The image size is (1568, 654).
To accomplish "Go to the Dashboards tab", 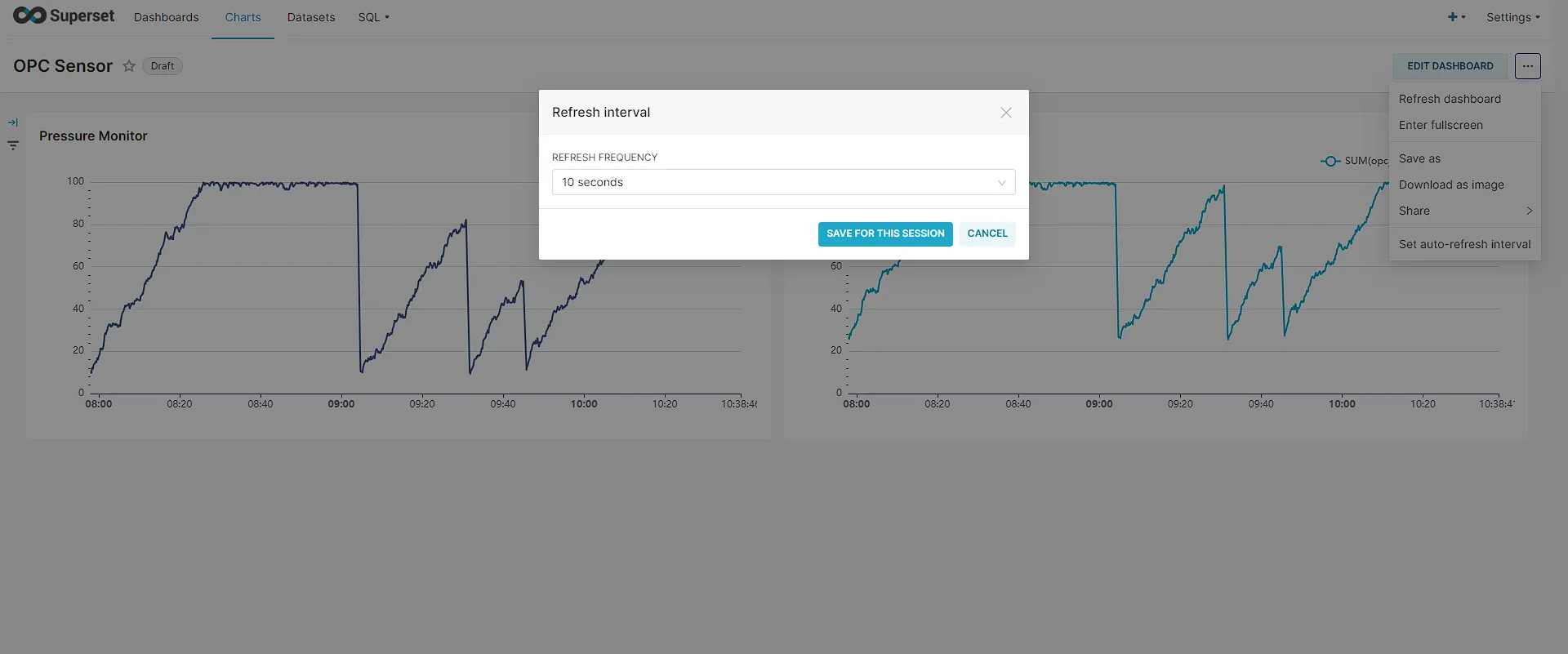I will (x=167, y=17).
